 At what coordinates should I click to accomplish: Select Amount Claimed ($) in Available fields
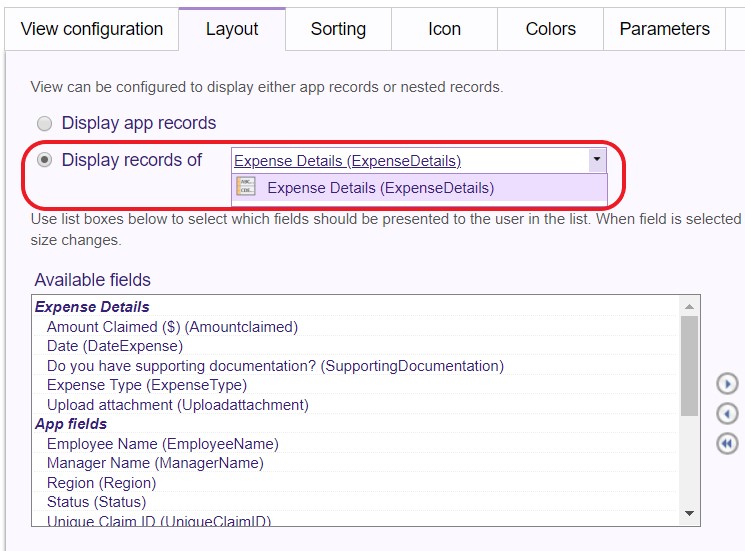click(x=172, y=327)
